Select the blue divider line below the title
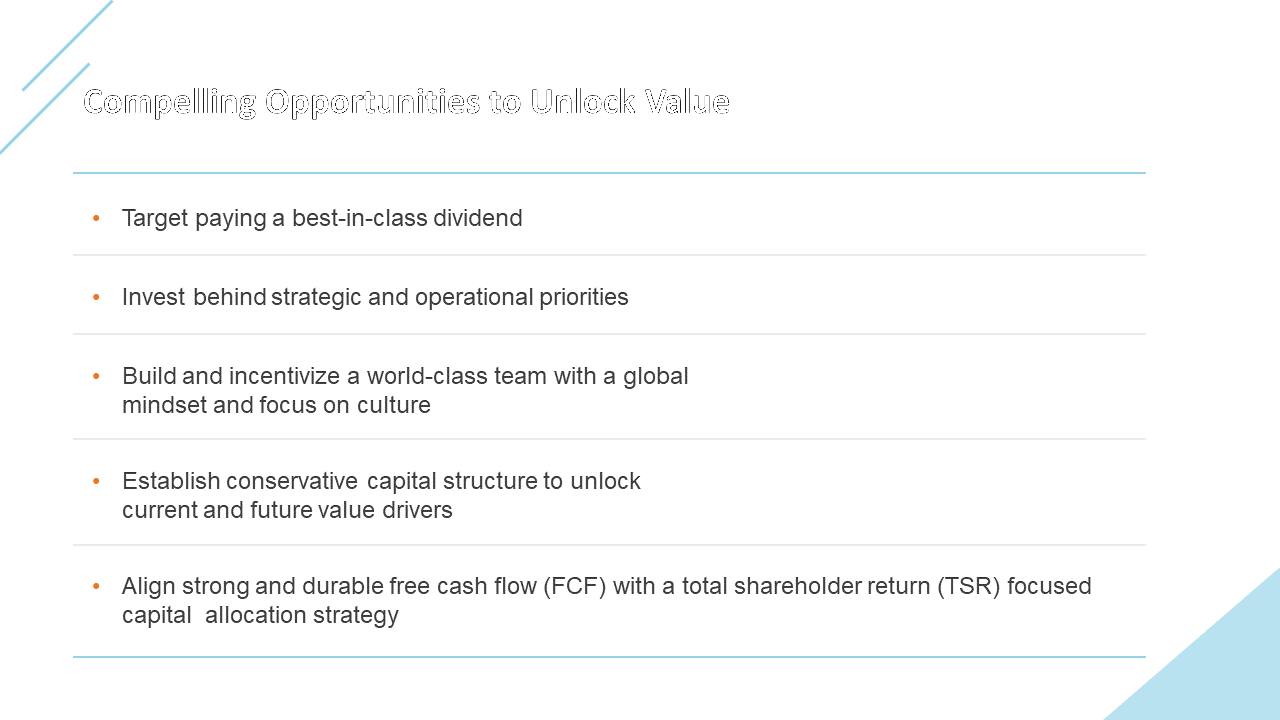Screen dimensions: 1280x720 (x=608, y=173)
